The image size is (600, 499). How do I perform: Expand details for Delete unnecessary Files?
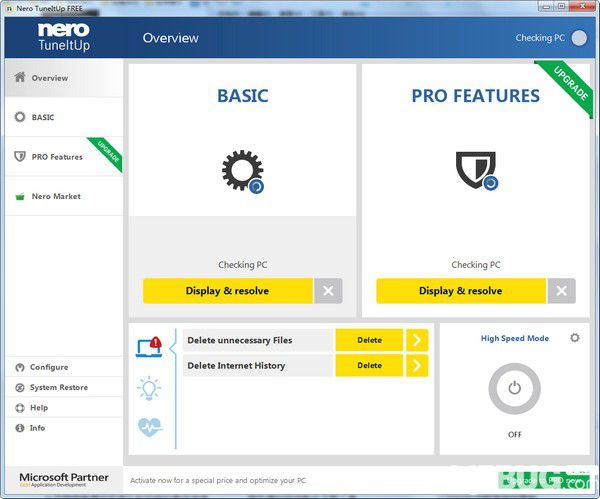tap(417, 340)
